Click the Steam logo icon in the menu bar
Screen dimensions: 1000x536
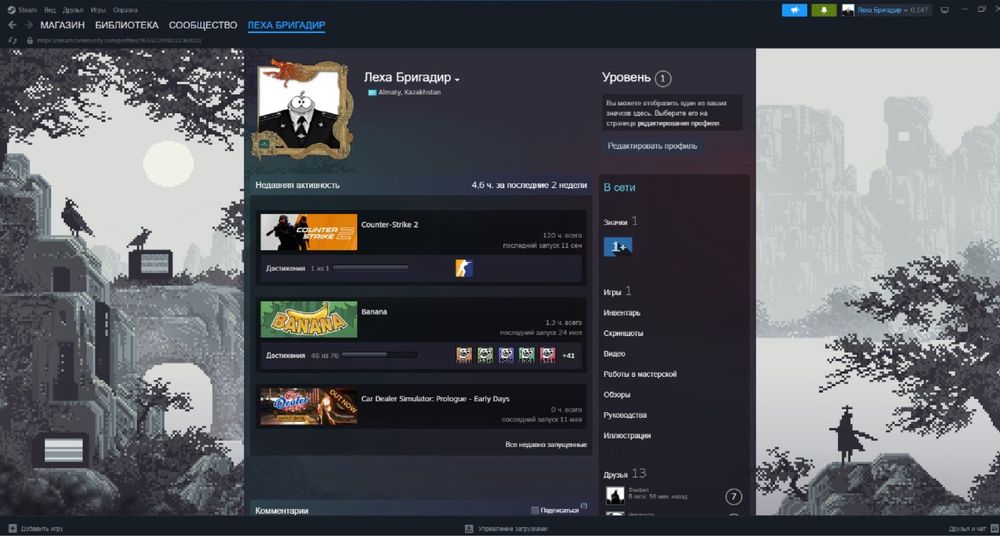[x=11, y=10]
